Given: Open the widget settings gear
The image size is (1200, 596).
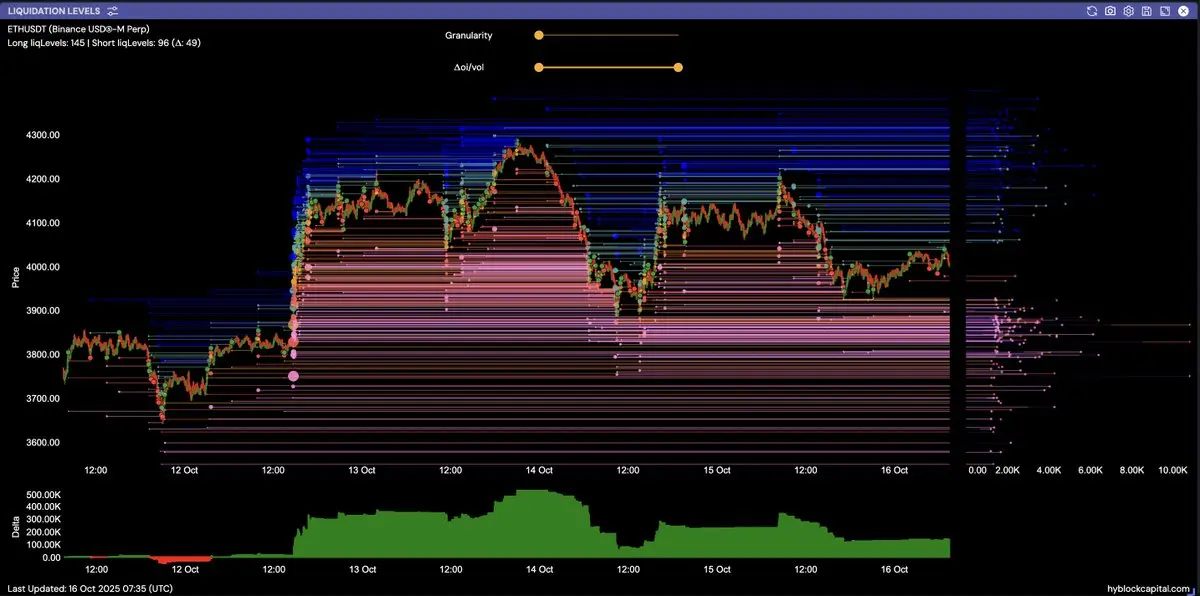Looking at the screenshot, I should pyautogui.click(x=1128, y=11).
